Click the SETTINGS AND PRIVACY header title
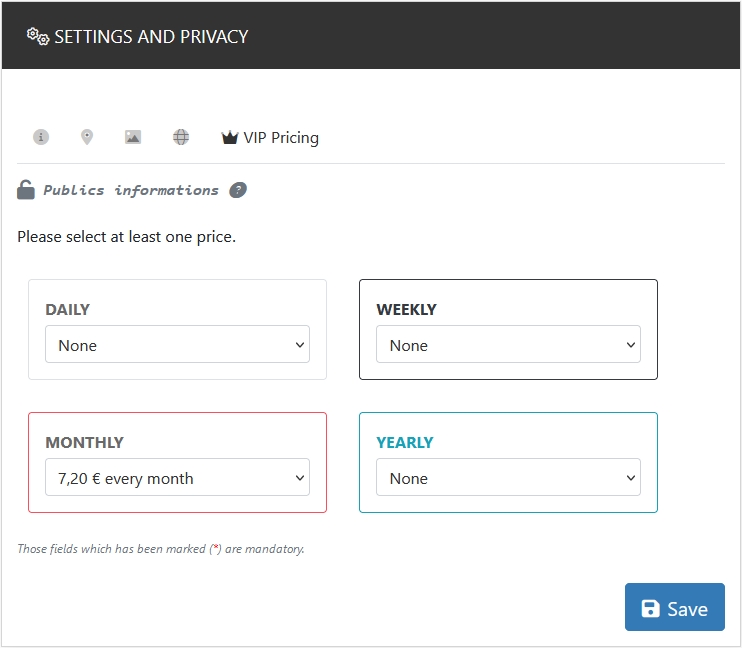Viewport: 742px width, 648px height. (x=151, y=37)
